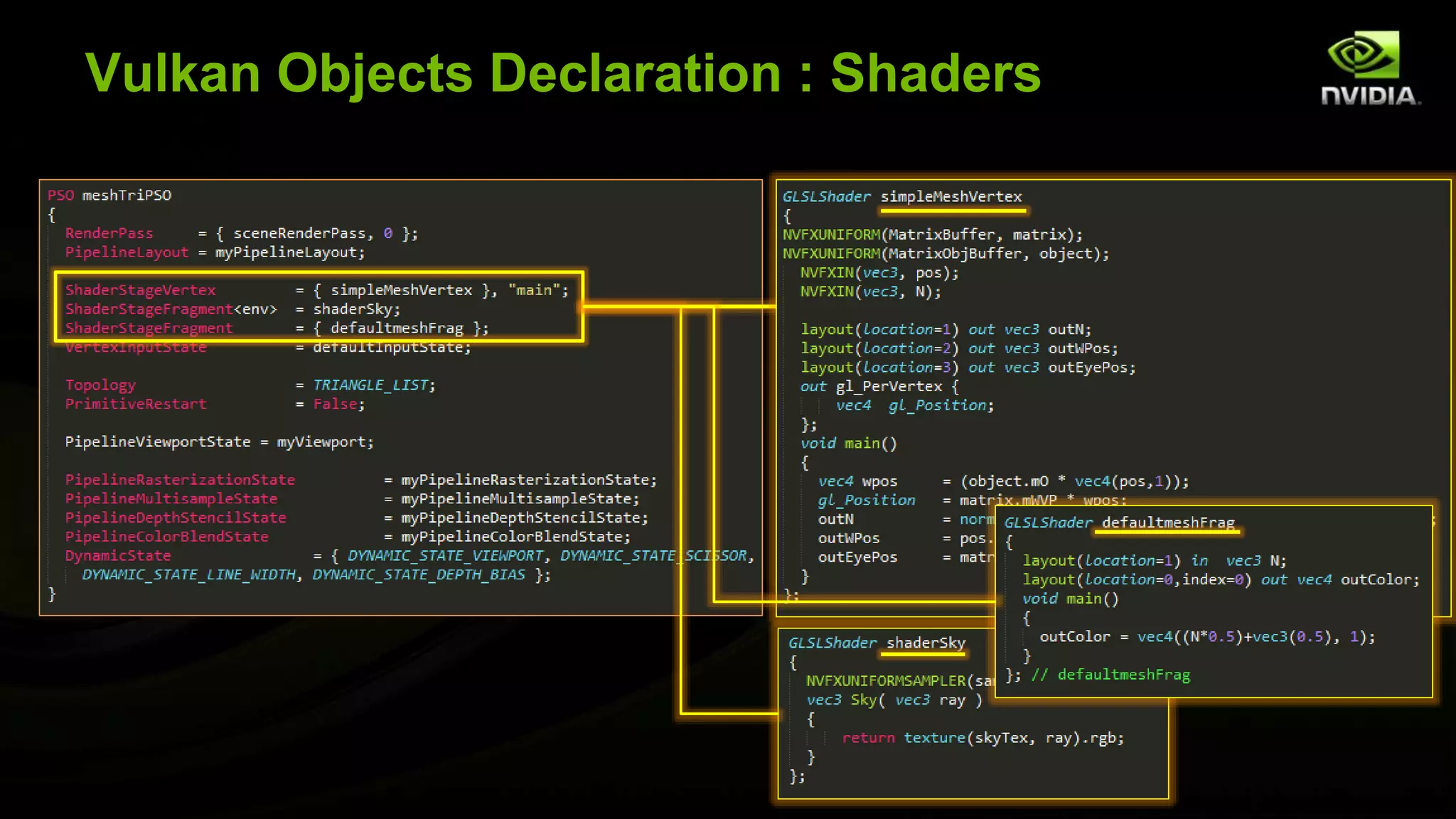
Task: Click 'TRIANGLE_LIST;' value
Action: click(374, 385)
